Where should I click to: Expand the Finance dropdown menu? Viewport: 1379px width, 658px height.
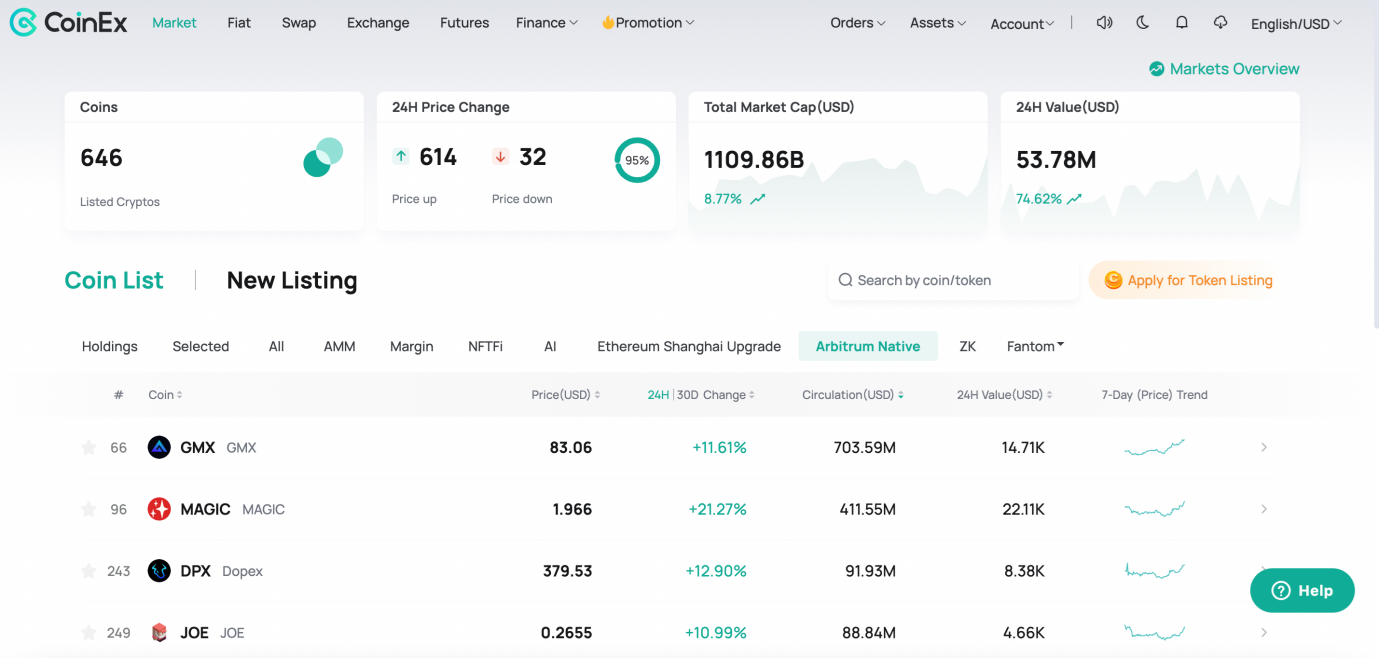pos(547,22)
